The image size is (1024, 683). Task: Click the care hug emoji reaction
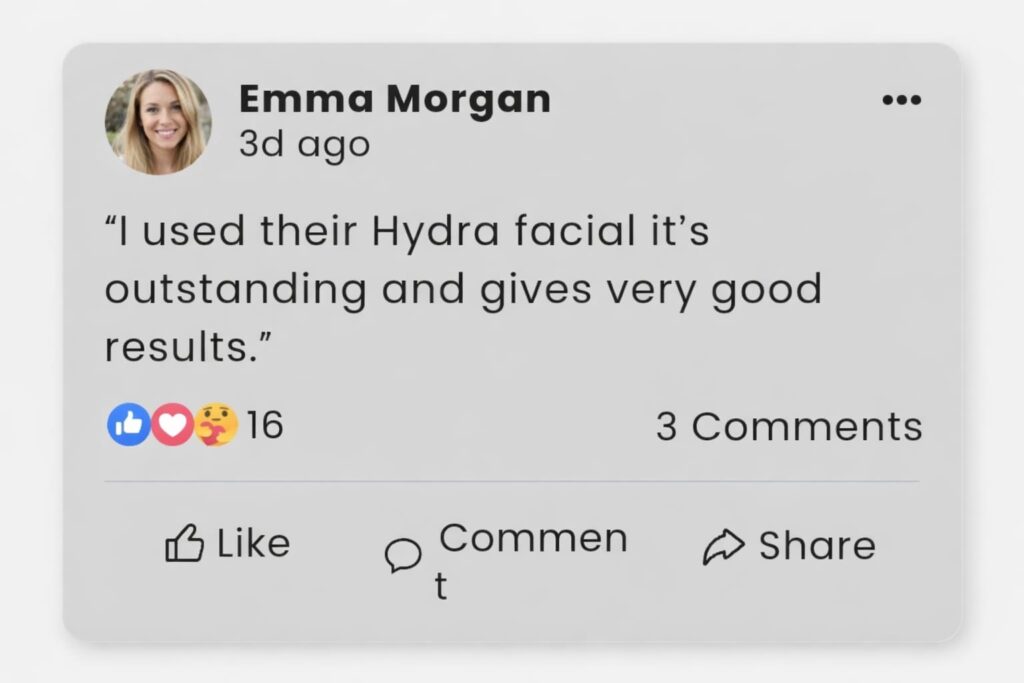(215, 425)
